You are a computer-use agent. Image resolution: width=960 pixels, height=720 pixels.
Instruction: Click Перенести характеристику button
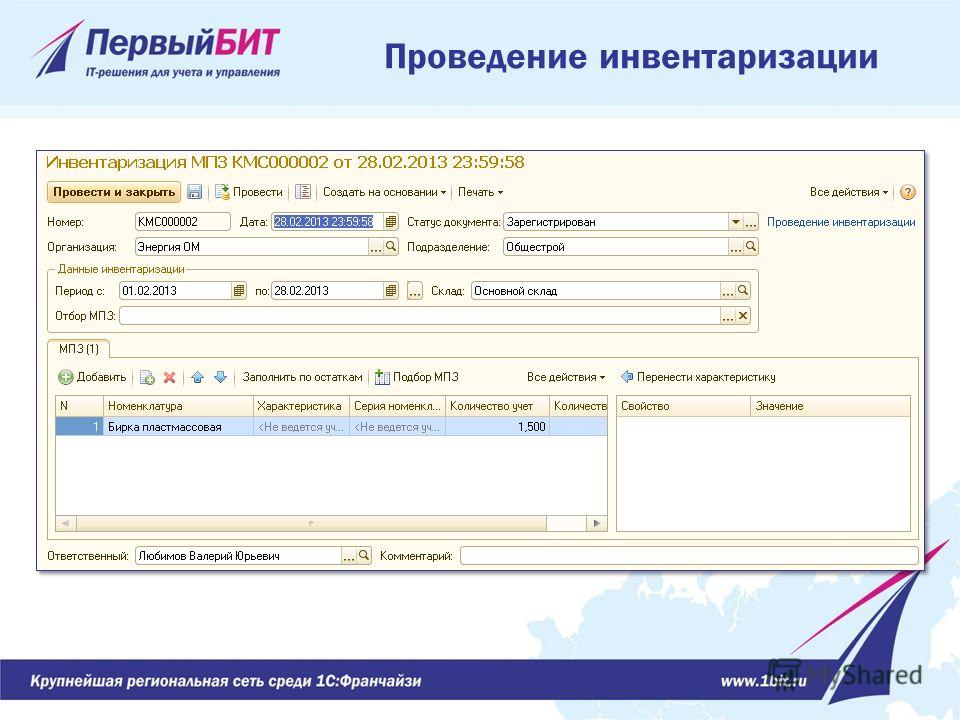tap(699, 377)
